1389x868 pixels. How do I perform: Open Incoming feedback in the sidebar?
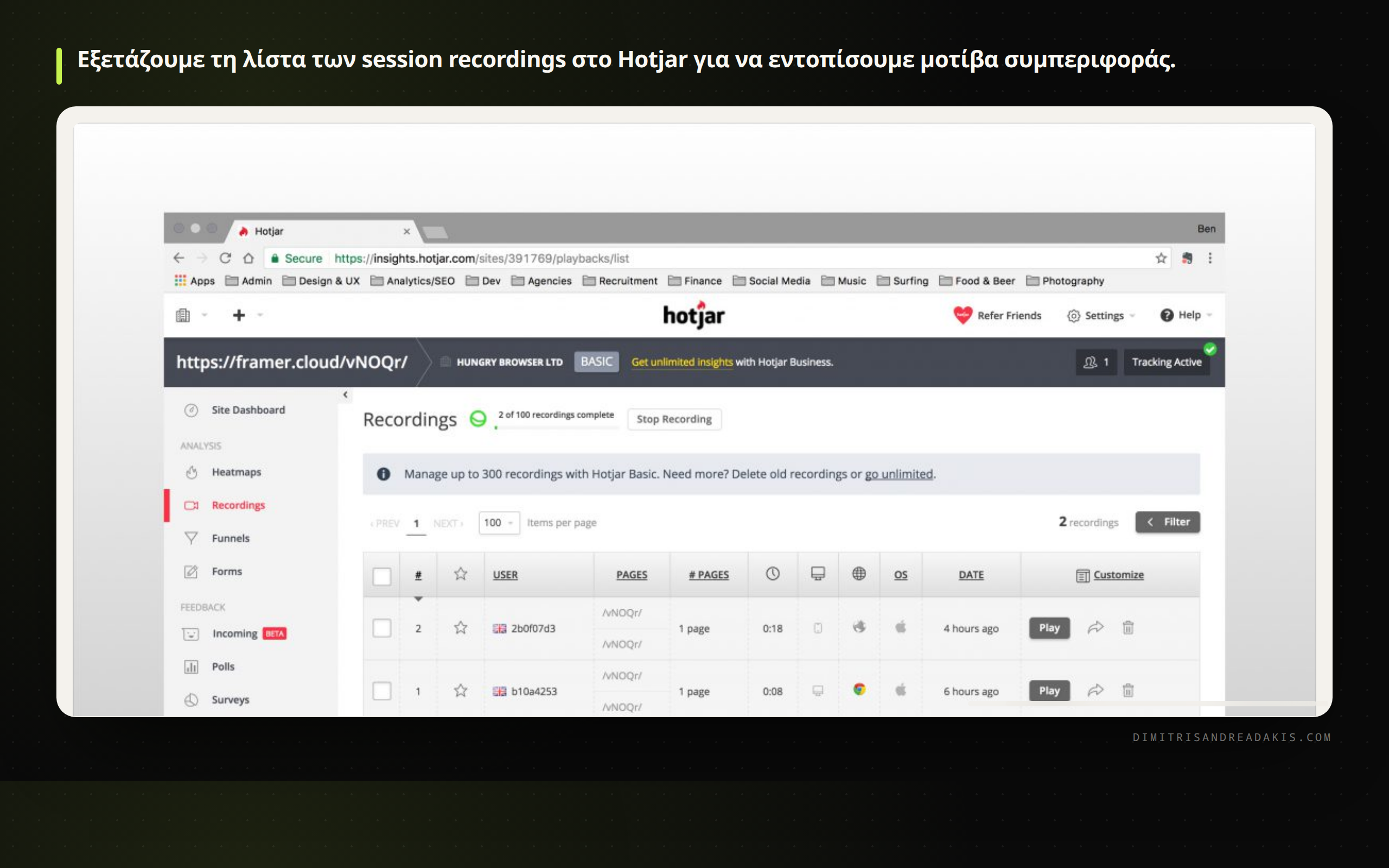point(234,634)
